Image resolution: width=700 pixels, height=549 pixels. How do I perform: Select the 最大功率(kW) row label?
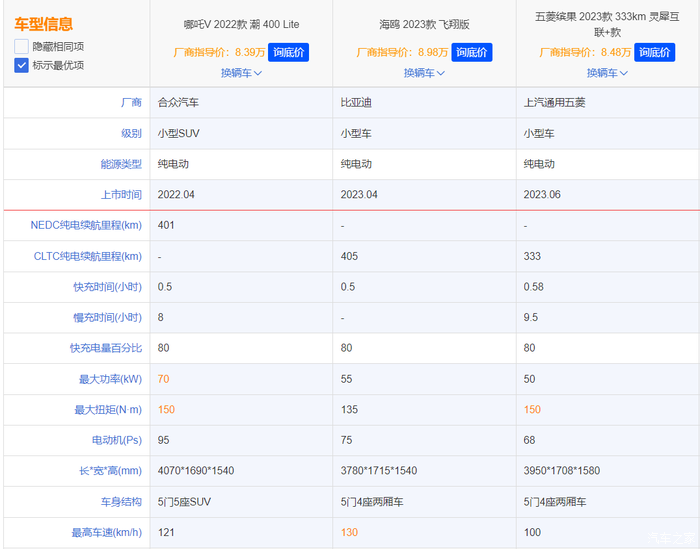coord(108,379)
